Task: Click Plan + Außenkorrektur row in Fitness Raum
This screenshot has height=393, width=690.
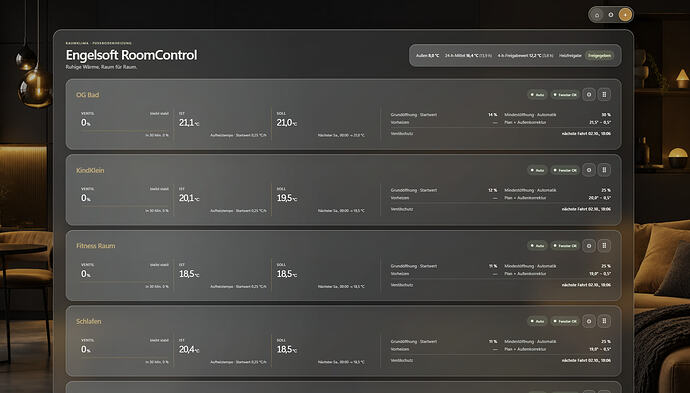Action: point(558,274)
